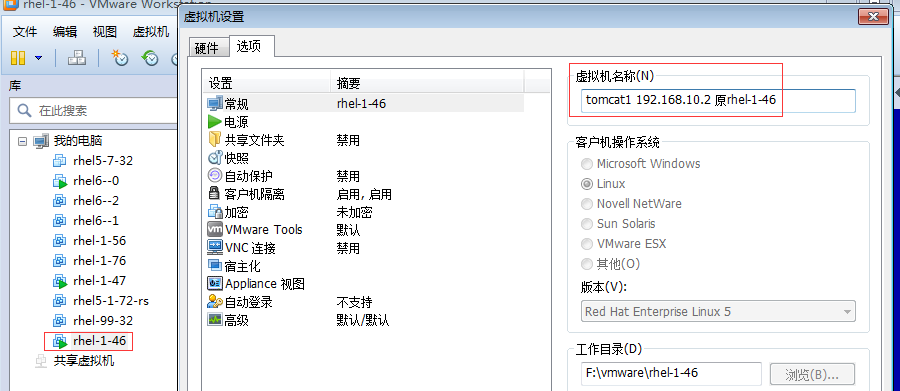Screen dimensions: 900x391
Task: Click the 我的电脑 computer icon
Action: pos(41,141)
